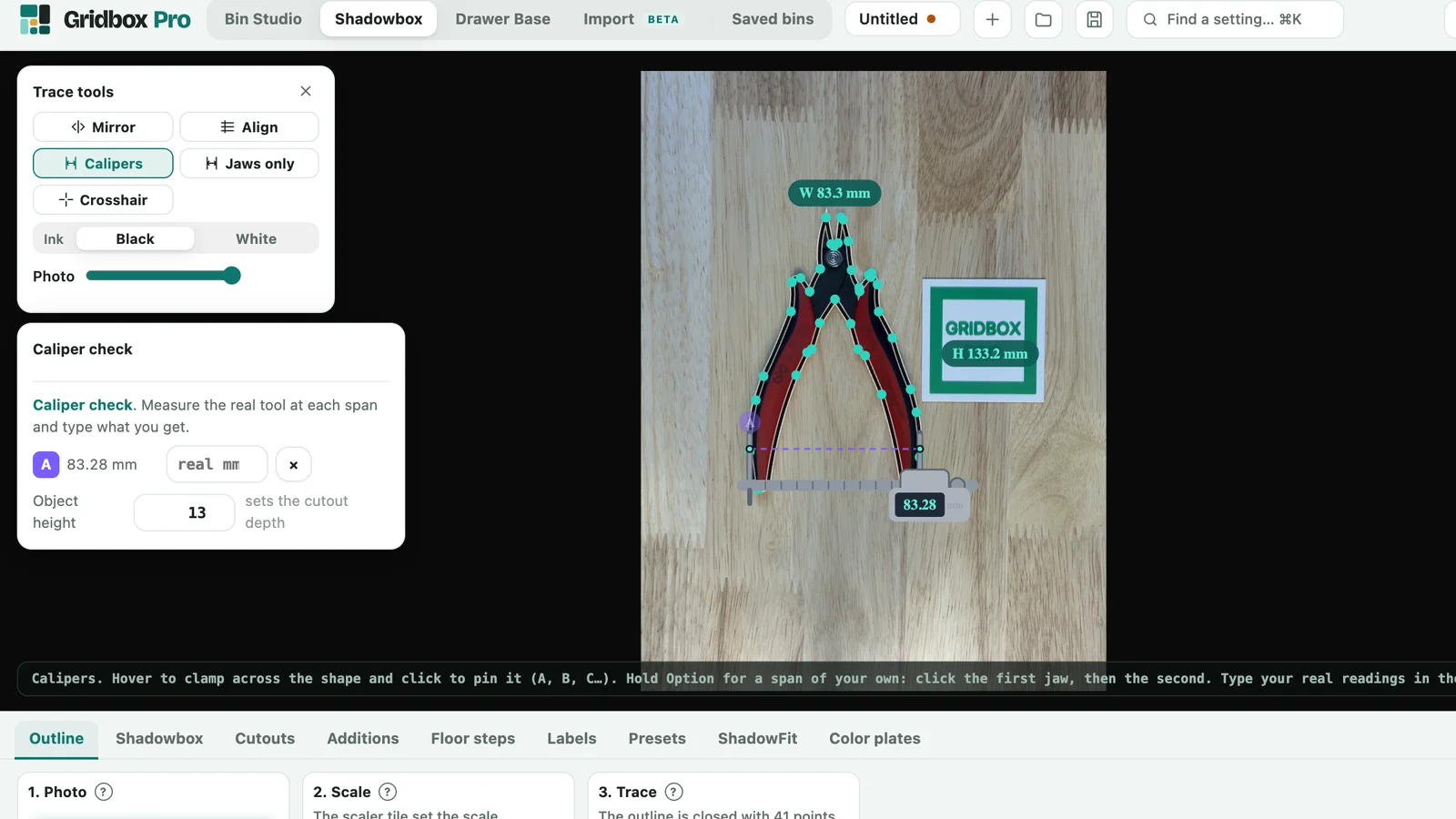Open help for step 1 Photo
The width and height of the screenshot is (1456, 819).
point(104,792)
